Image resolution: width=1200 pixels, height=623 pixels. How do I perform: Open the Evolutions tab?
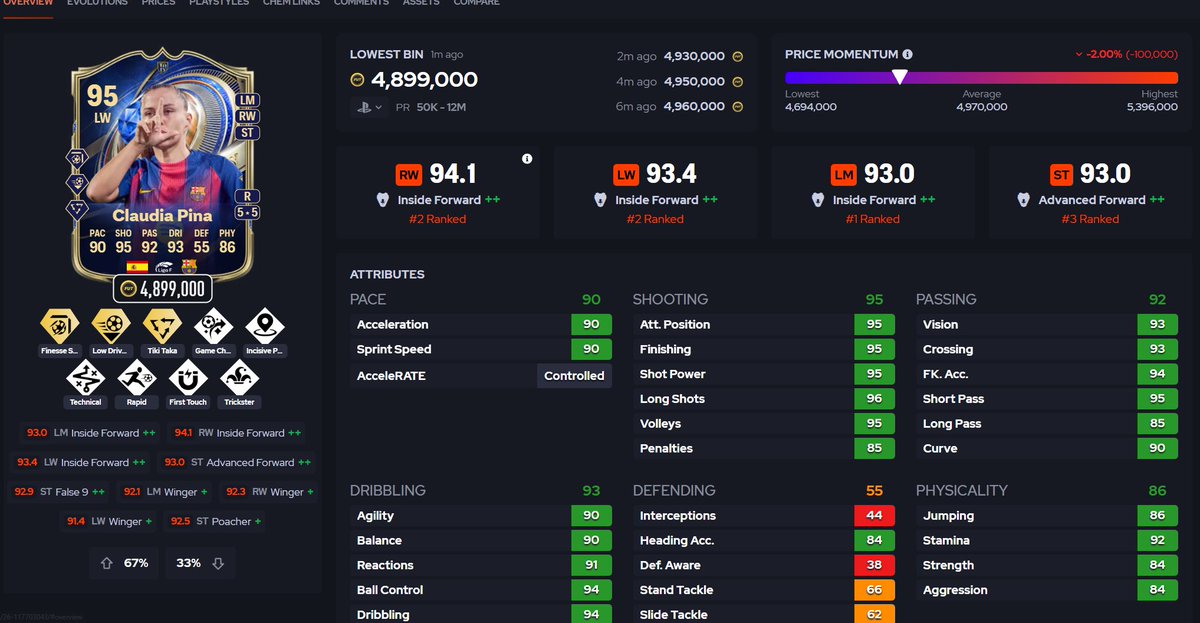click(x=97, y=3)
